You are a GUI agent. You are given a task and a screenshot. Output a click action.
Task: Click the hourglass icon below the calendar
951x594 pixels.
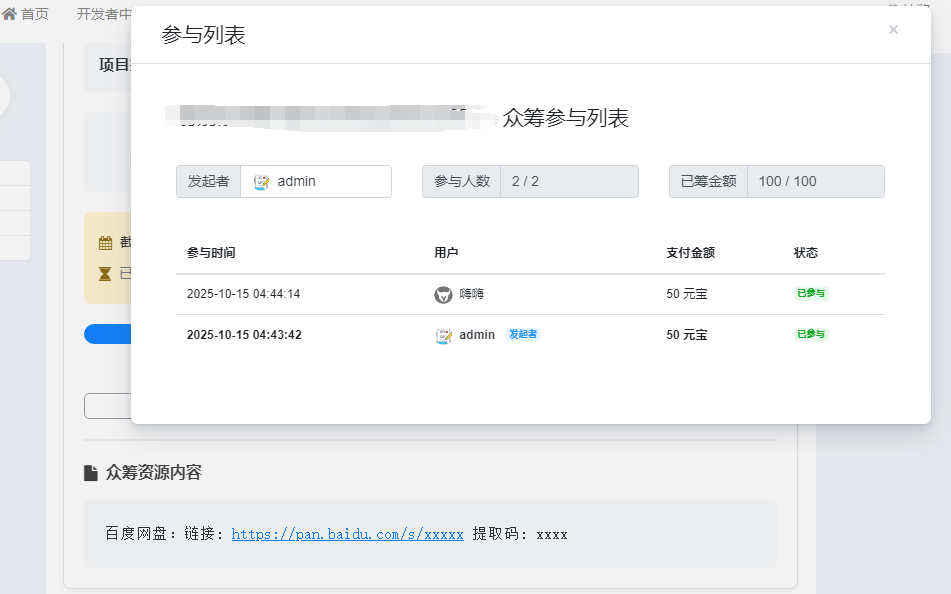pos(105,273)
